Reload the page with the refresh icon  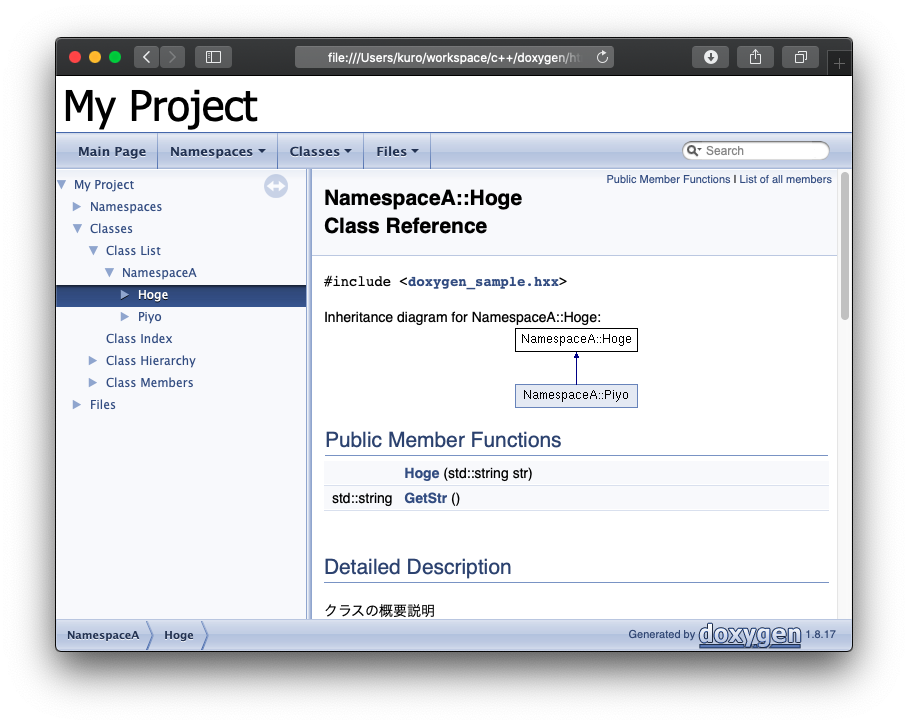point(602,57)
